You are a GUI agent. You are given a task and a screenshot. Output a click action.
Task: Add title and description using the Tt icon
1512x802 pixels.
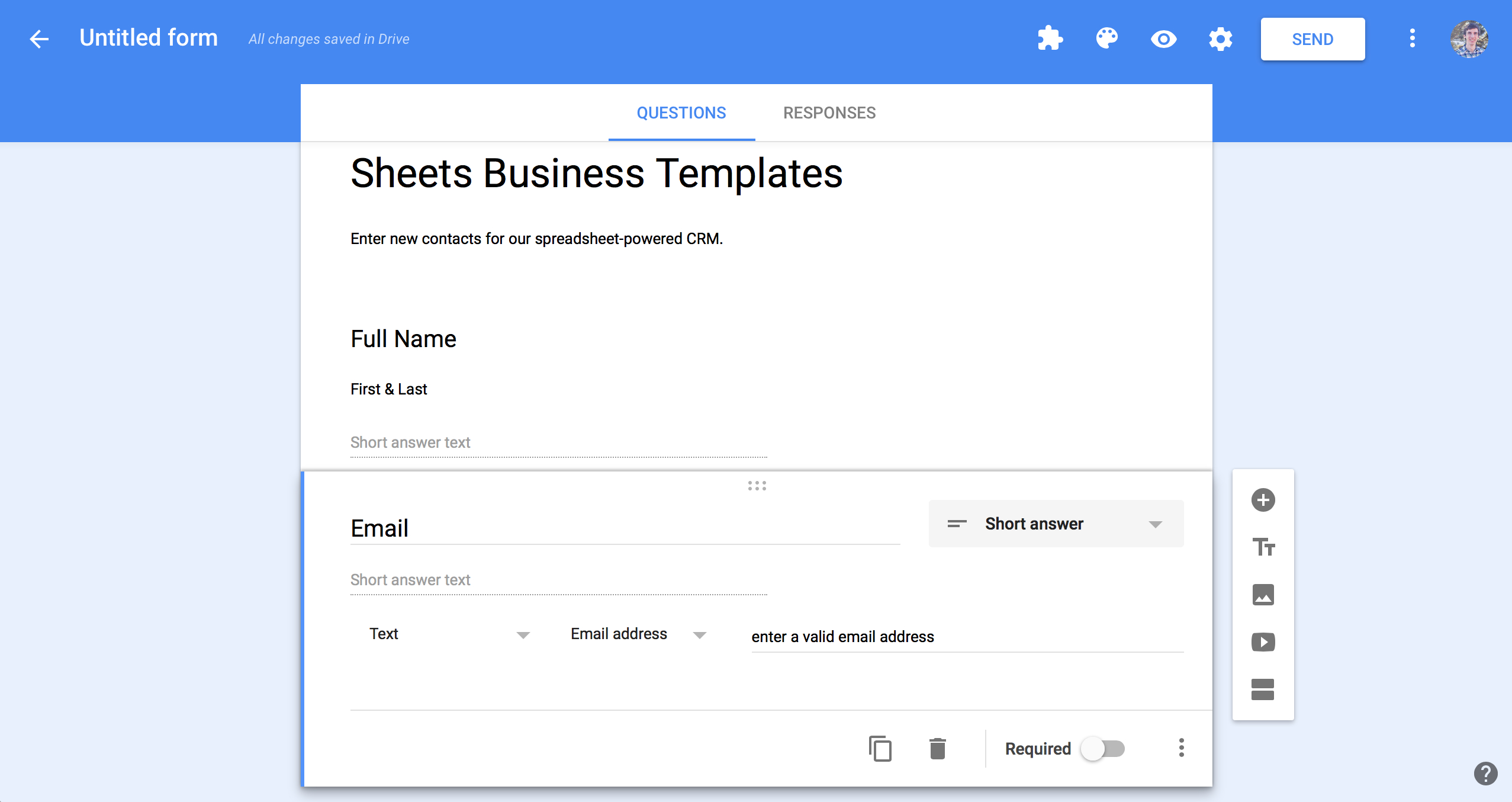[1263, 548]
